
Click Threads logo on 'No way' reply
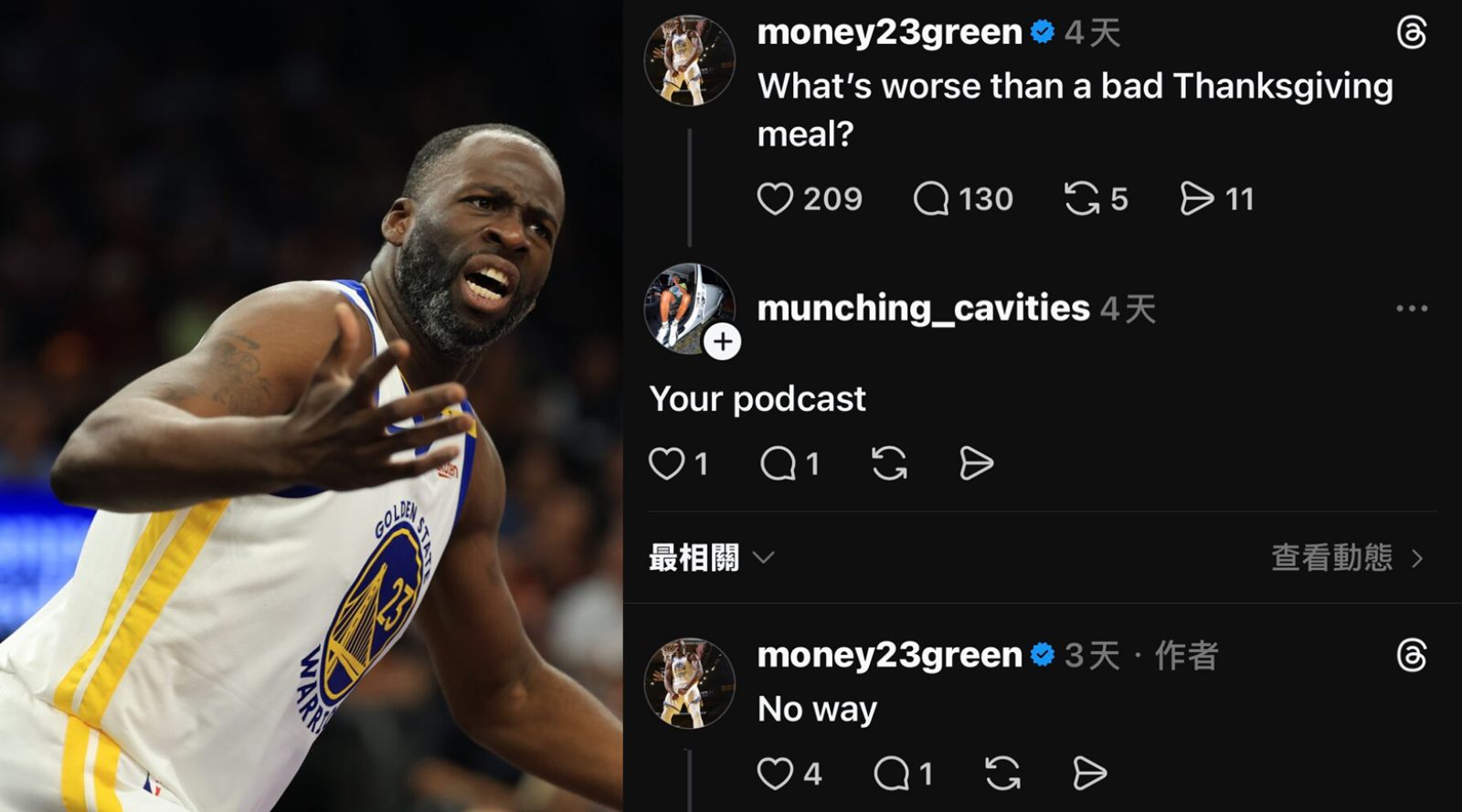pyautogui.click(x=1412, y=655)
